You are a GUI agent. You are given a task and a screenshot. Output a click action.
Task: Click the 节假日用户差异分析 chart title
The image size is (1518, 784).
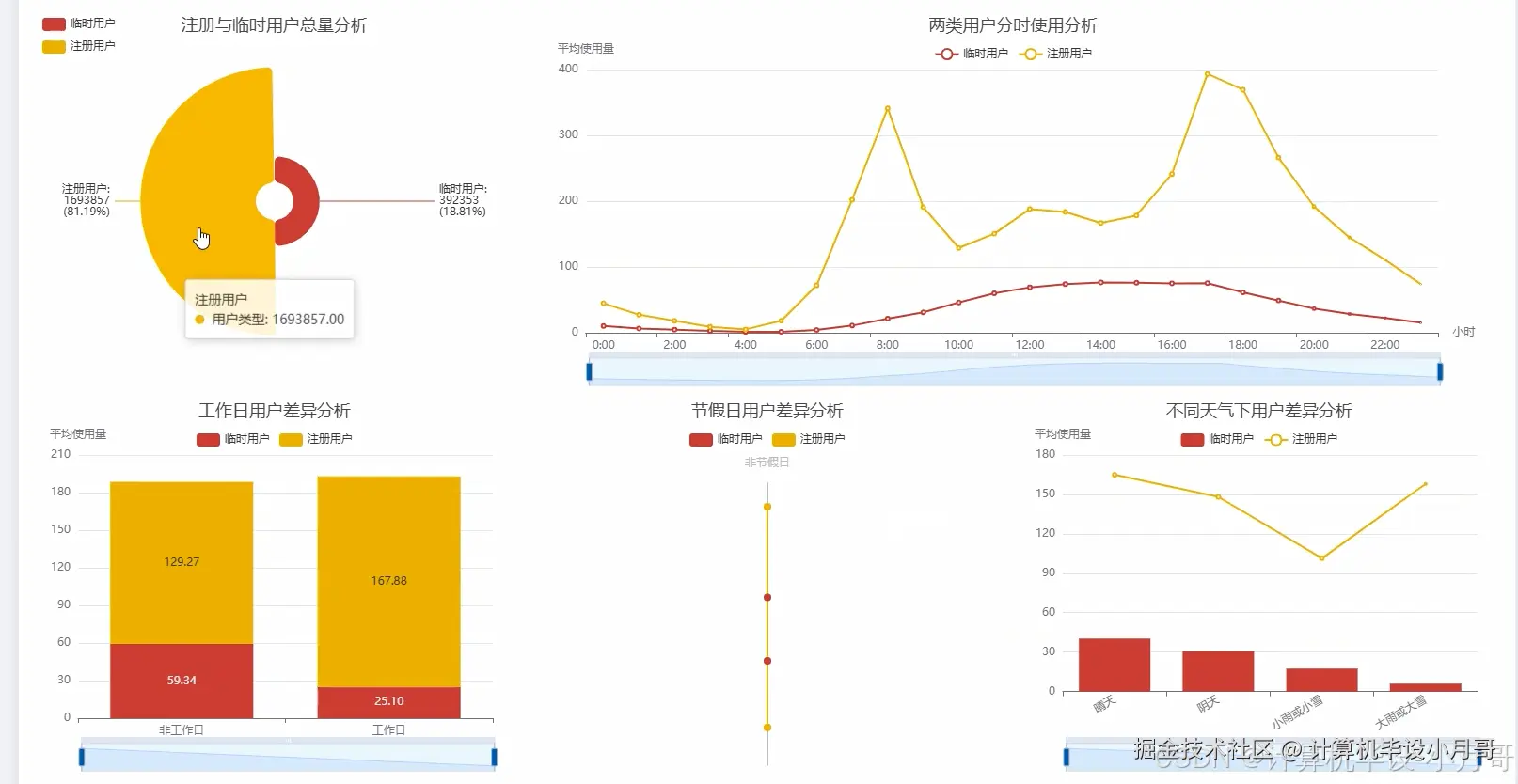767,411
